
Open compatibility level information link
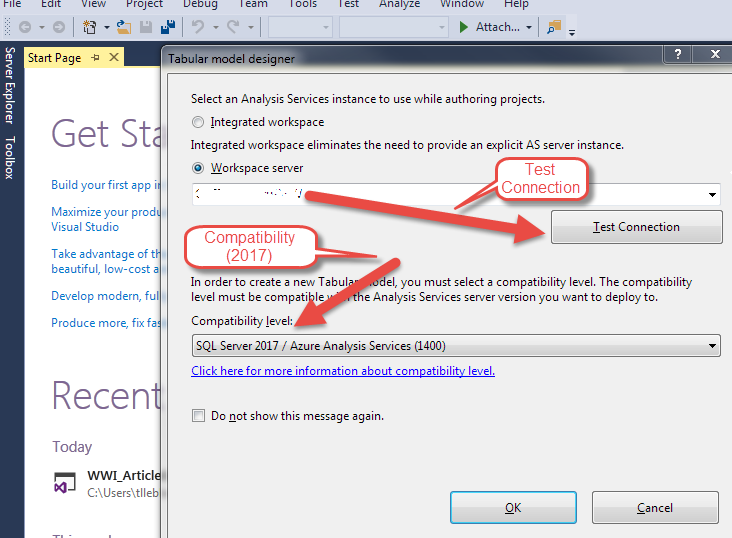(x=343, y=371)
